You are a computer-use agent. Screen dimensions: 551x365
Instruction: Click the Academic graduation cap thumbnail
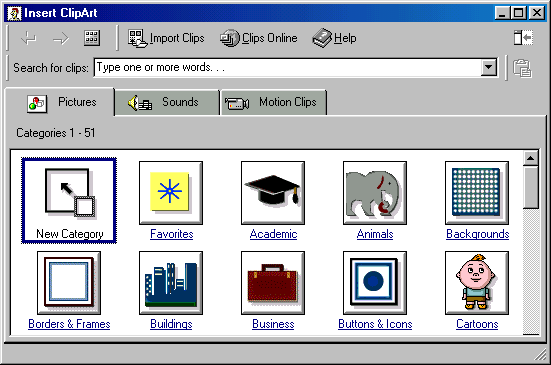(273, 193)
